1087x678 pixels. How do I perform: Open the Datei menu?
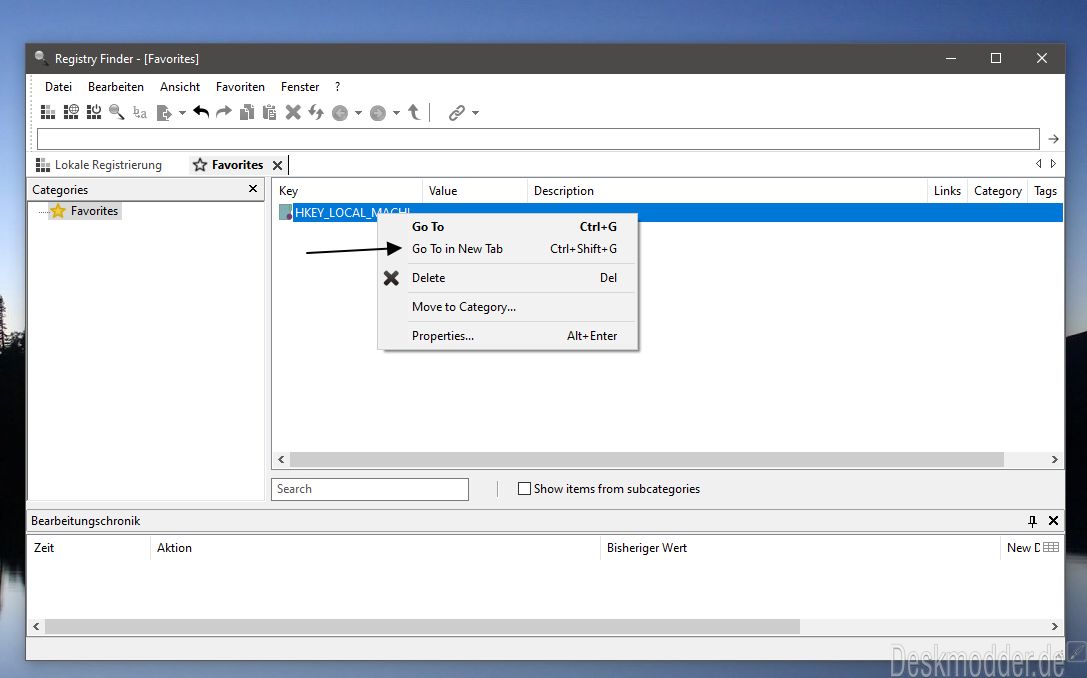point(58,87)
